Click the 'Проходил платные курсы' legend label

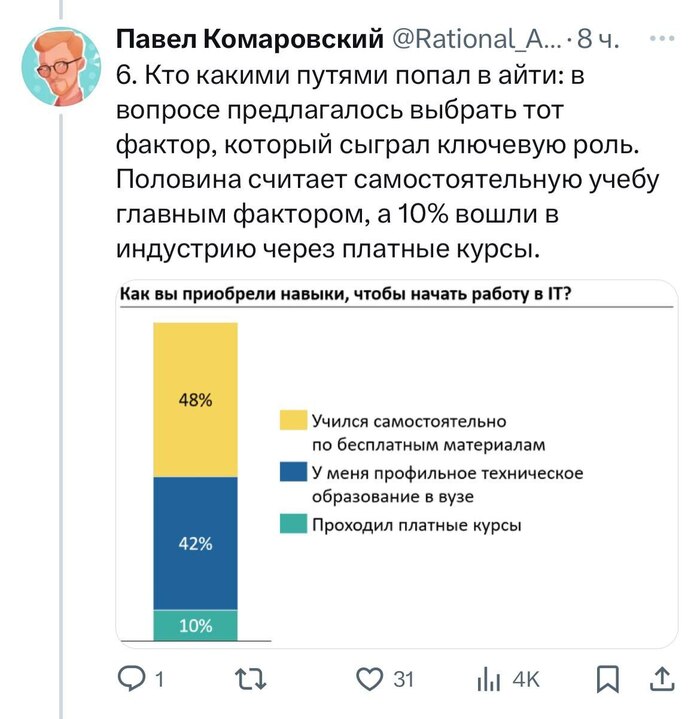pyautogui.click(x=416, y=524)
